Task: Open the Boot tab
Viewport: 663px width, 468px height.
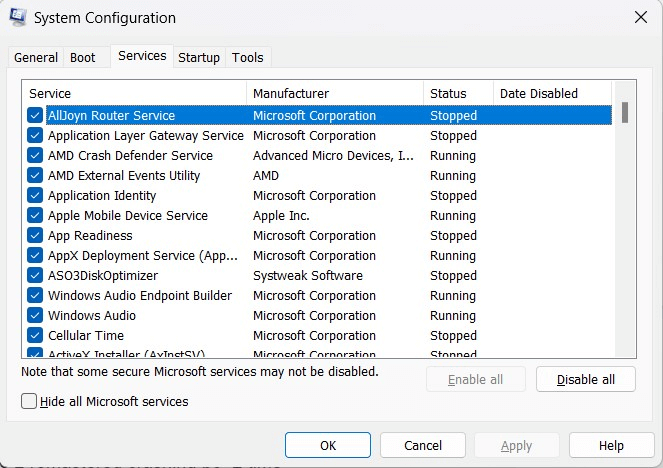Action: tap(83, 58)
